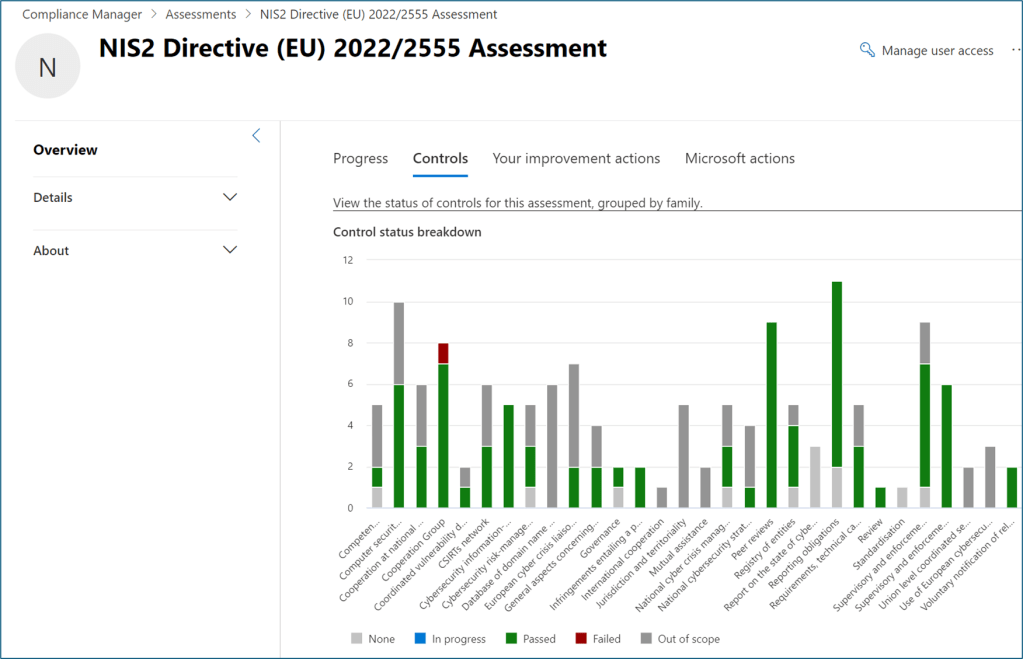Image resolution: width=1023 pixels, height=659 pixels.
Task: Open the Your improvement actions tab
Action: (x=576, y=158)
